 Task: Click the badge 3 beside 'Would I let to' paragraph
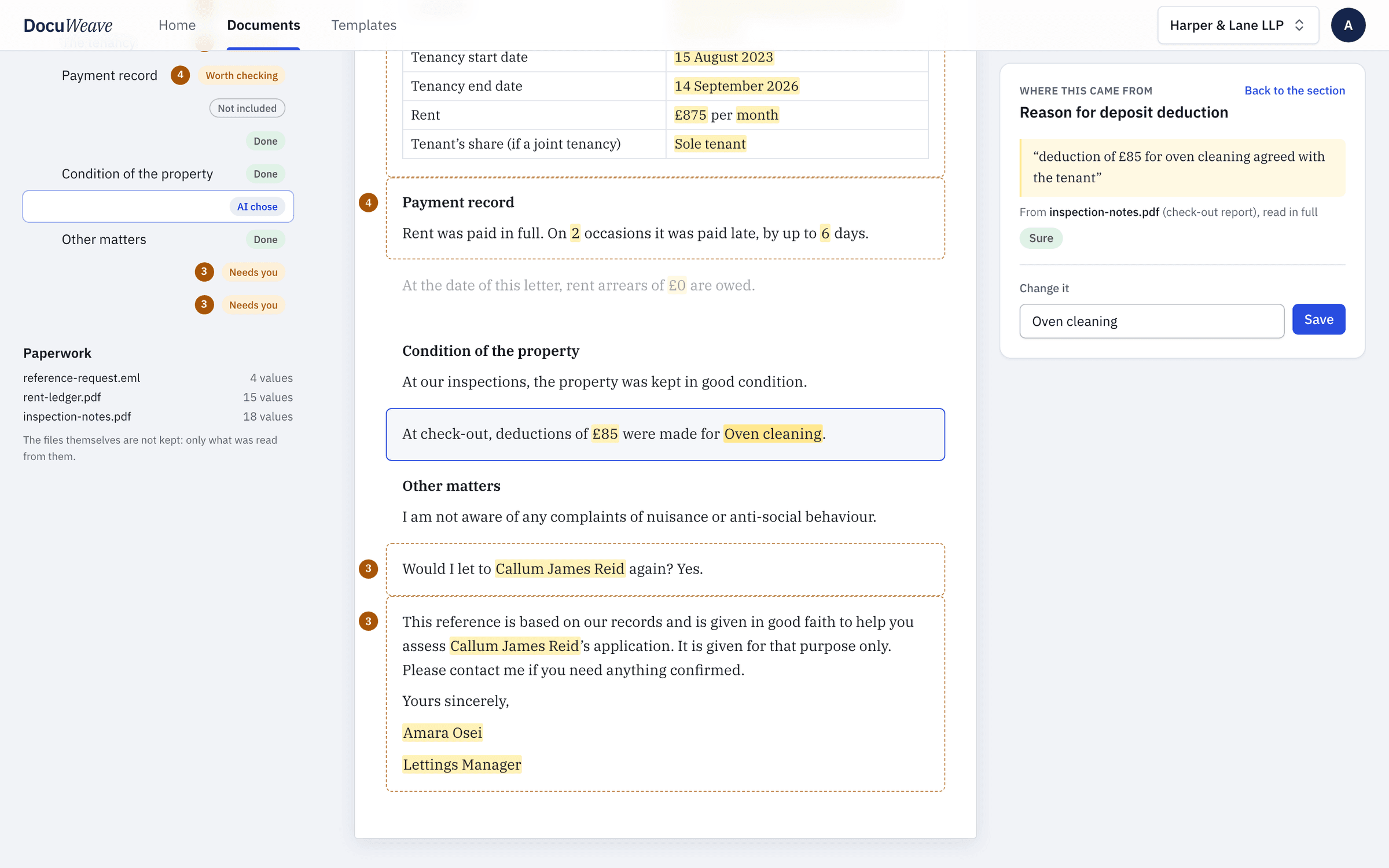(x=368, y=569)
